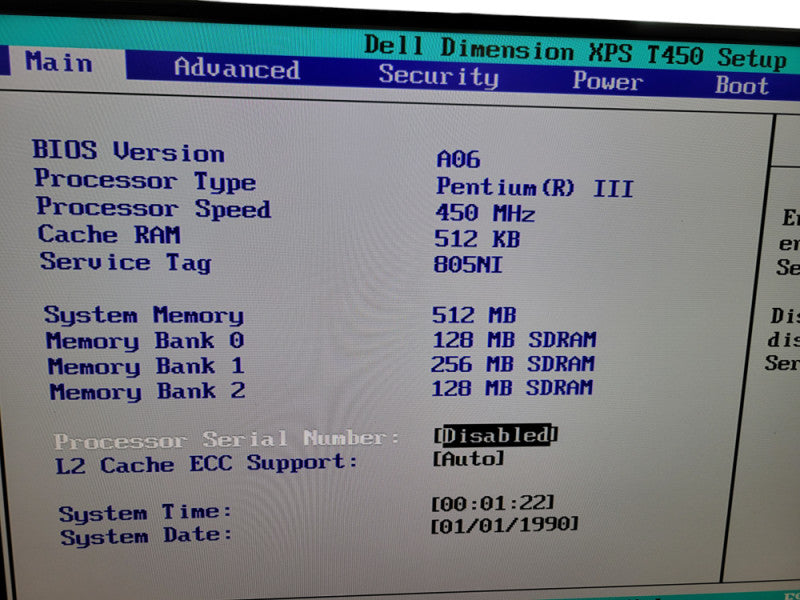
Task: Open the Security tab
Action: (x=439, y=77)
